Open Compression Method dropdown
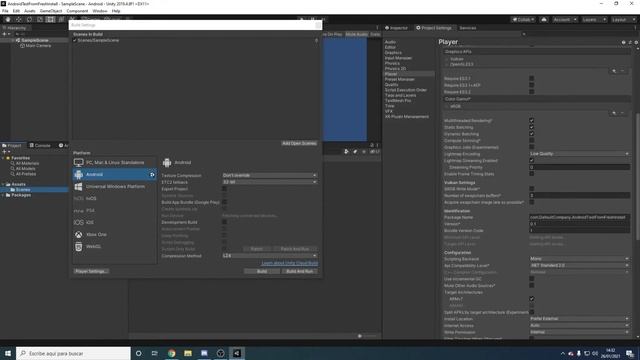The height and width of the screenshot is (360, 640). 269,256
